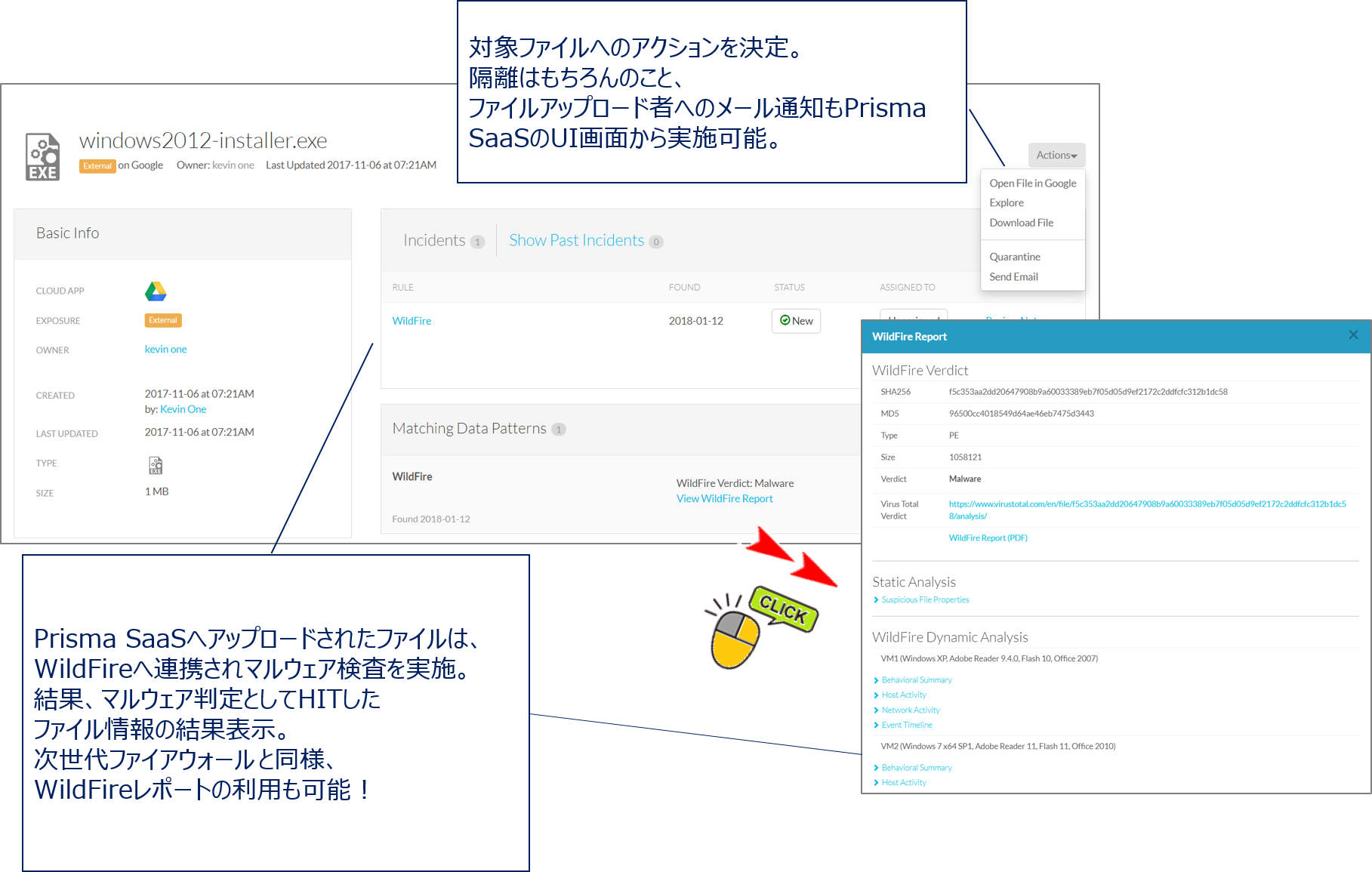Expand VM2 Behavioral Summary

point(917,768)
